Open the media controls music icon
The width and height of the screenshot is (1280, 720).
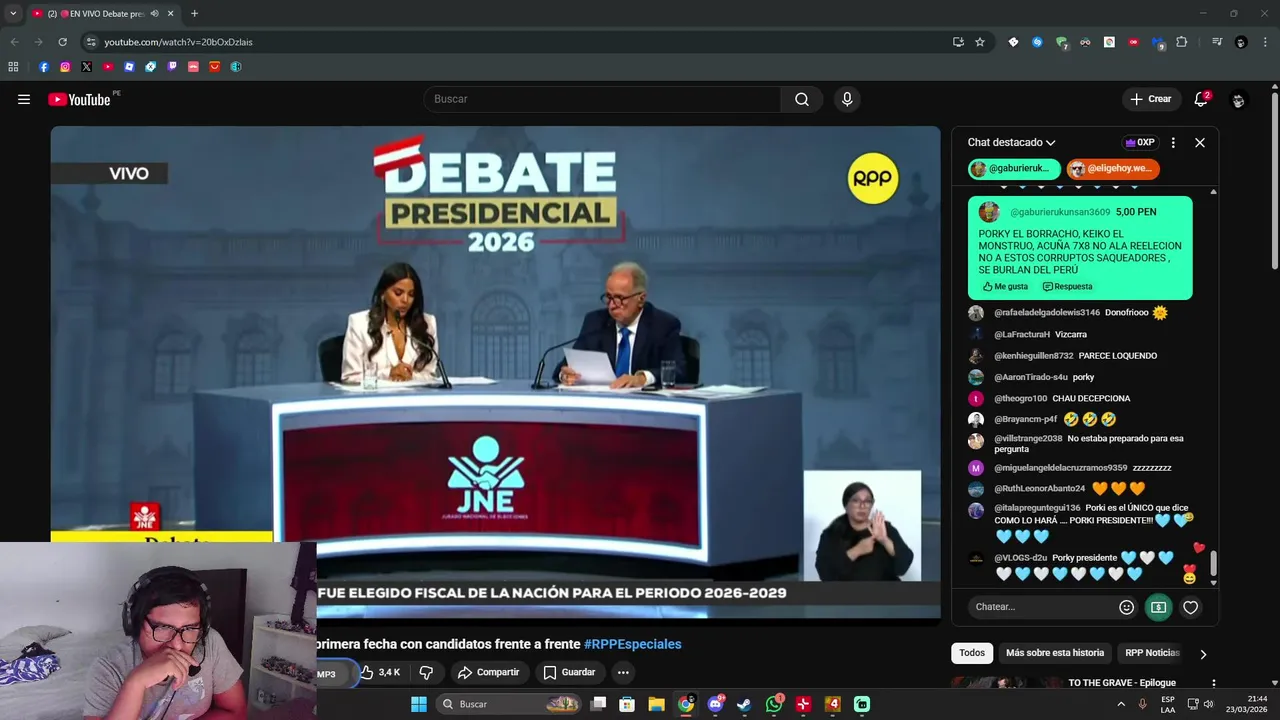(x=1217, y=42)
